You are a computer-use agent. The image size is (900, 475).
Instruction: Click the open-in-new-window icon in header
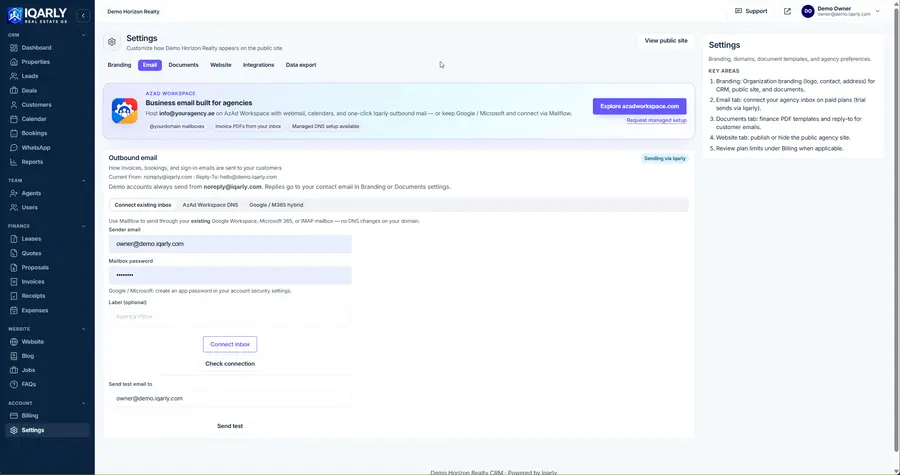click(x=787, y=11)
